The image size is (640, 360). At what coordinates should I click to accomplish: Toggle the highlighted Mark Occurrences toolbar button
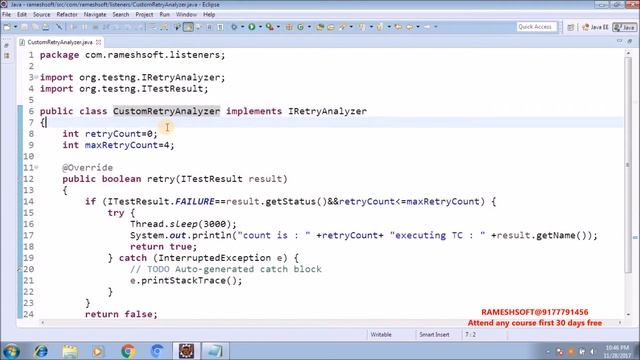point(188,27)
